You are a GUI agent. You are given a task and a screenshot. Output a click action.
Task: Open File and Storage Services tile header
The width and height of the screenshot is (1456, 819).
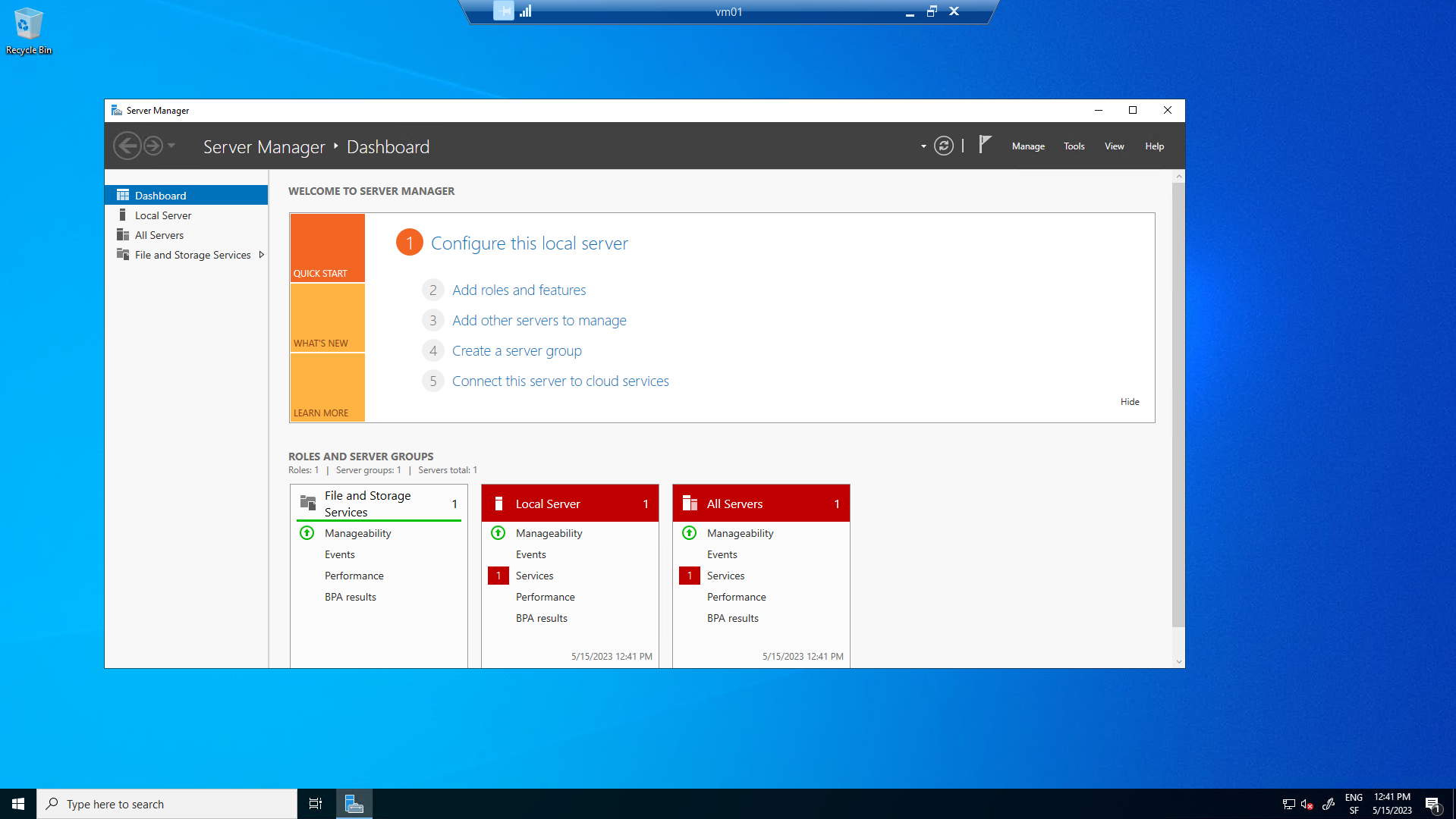379,504
